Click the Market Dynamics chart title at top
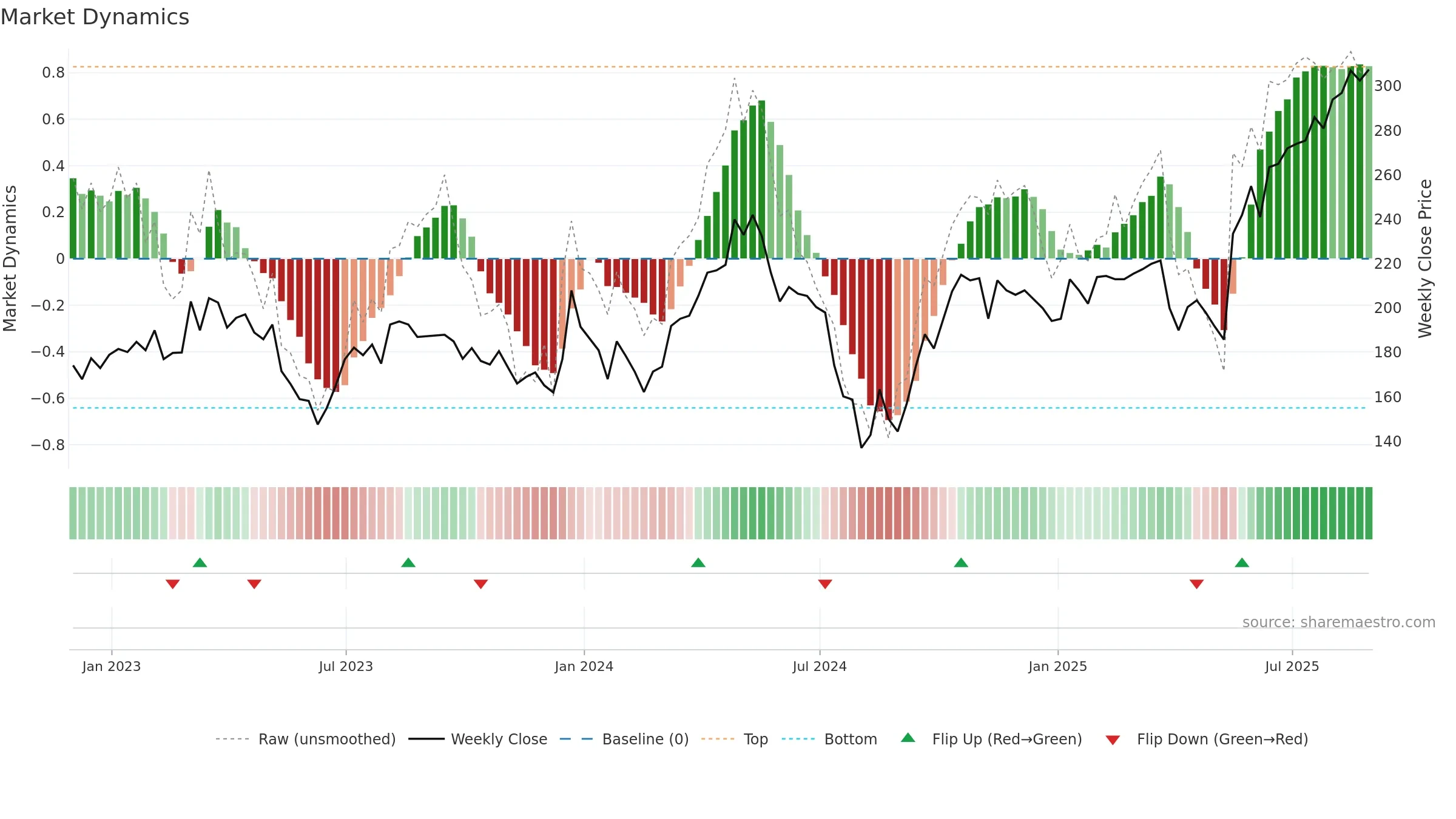The height and width of the screenshot is (819, 1456). click(x=95, y=17)
